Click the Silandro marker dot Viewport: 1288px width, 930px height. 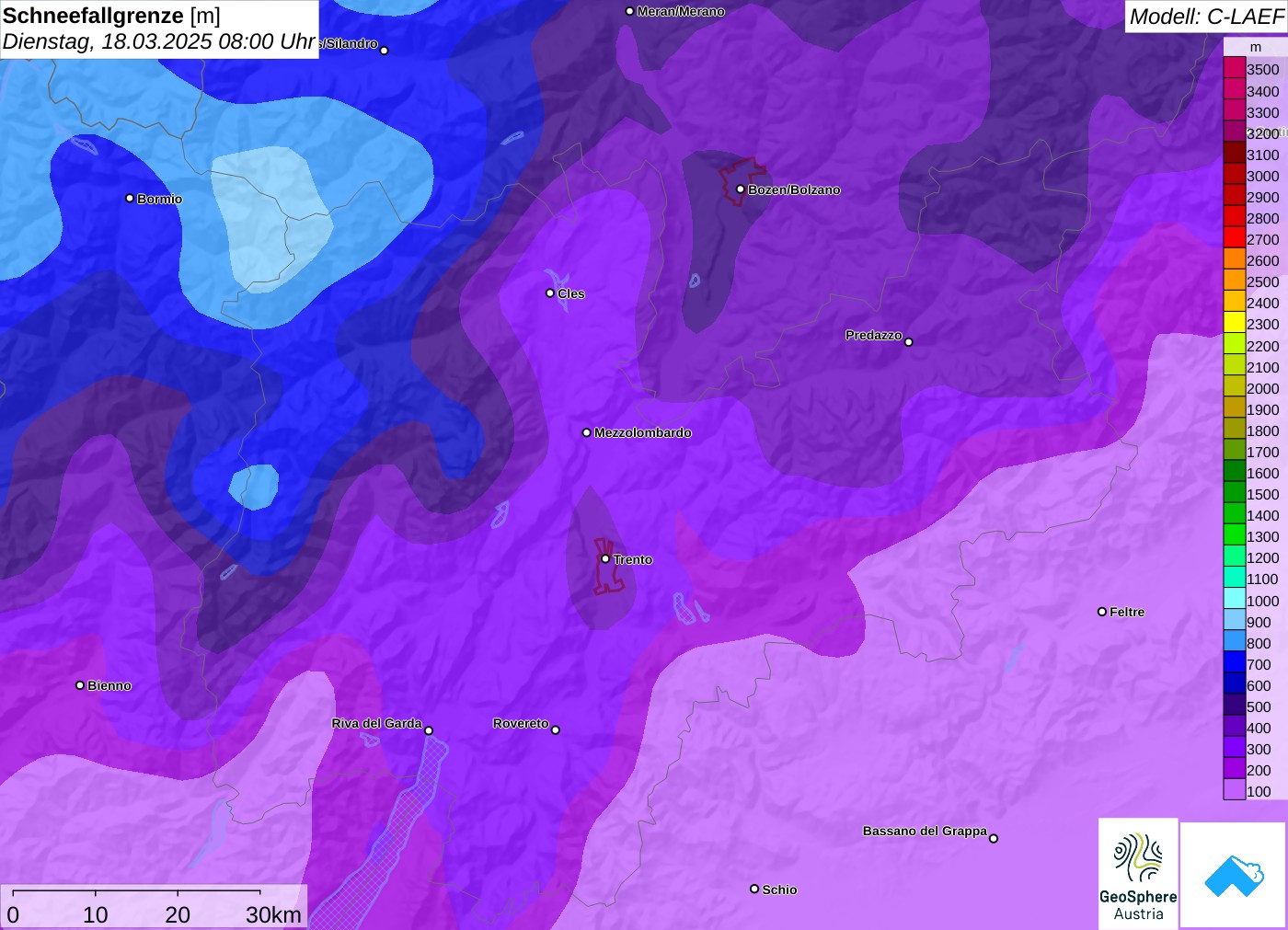click(385, 51)
